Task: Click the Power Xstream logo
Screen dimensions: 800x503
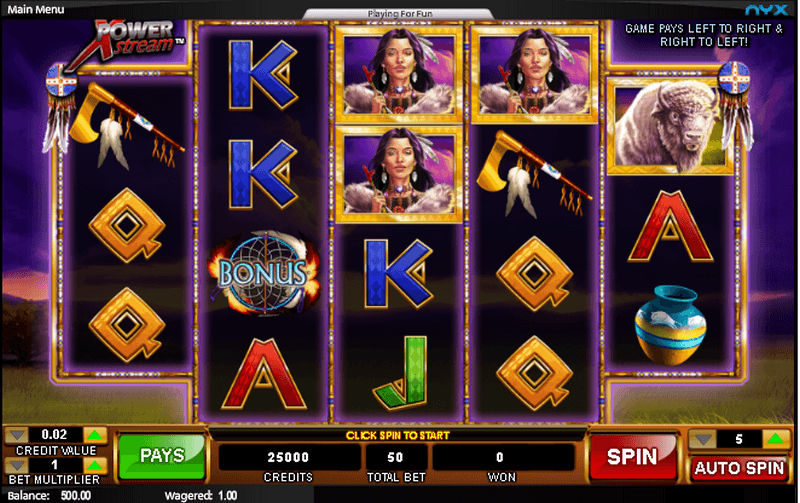Action: point(134,42)
